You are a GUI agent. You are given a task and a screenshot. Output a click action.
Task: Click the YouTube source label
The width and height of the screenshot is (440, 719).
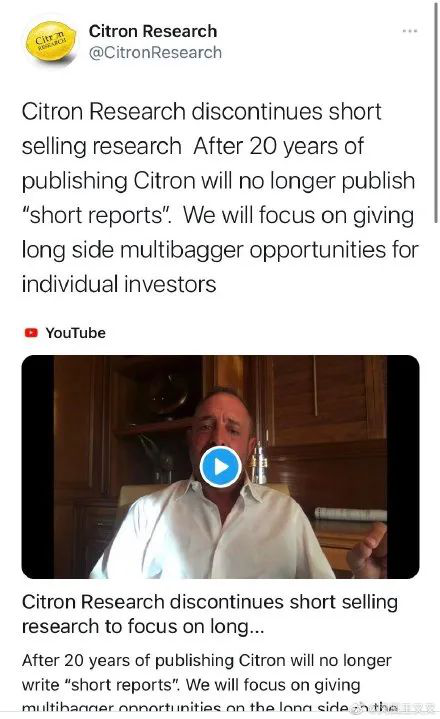[x=75, y=333]
